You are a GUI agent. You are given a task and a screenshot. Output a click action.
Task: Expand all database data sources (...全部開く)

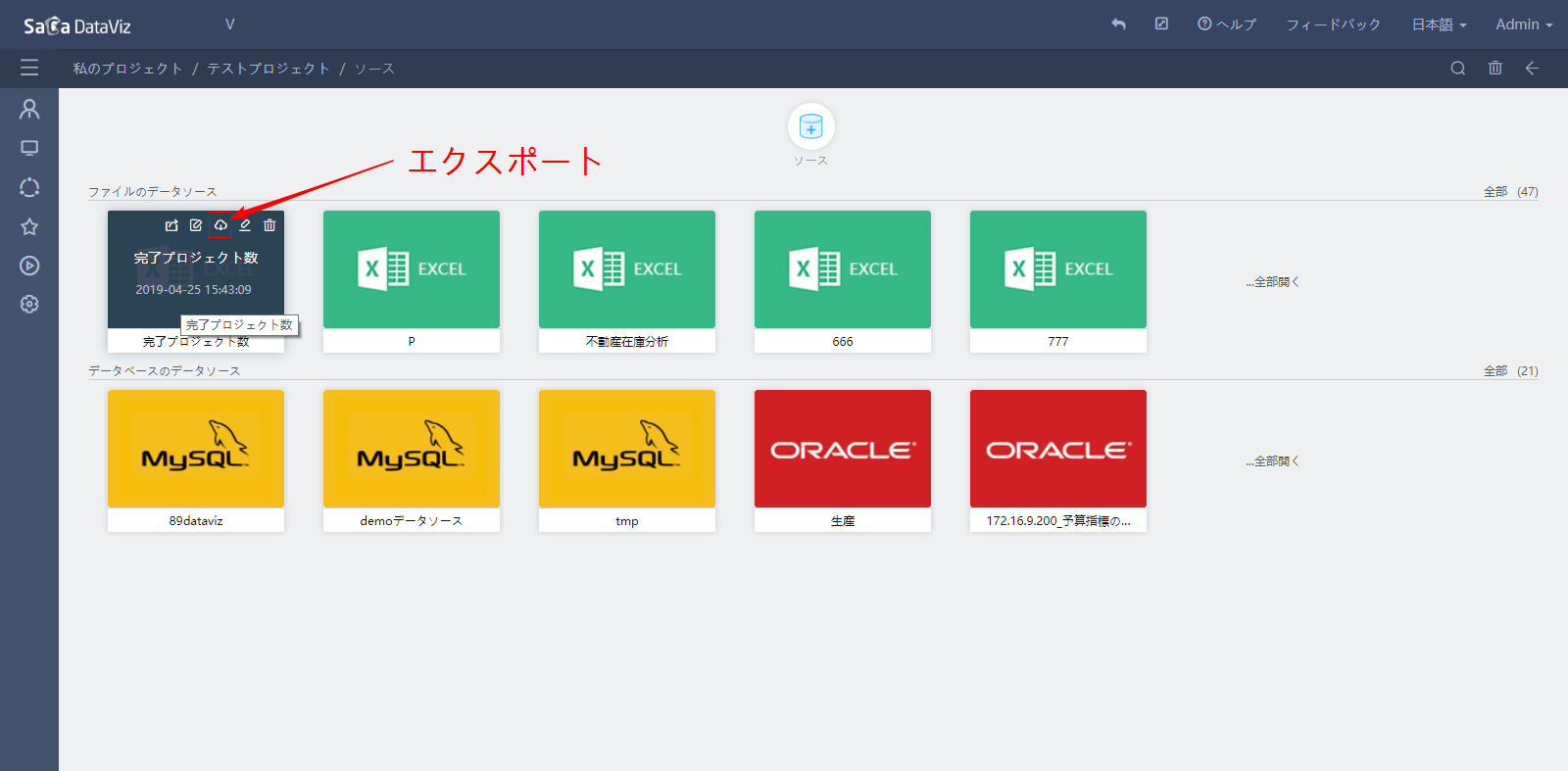coord(1272,461)
